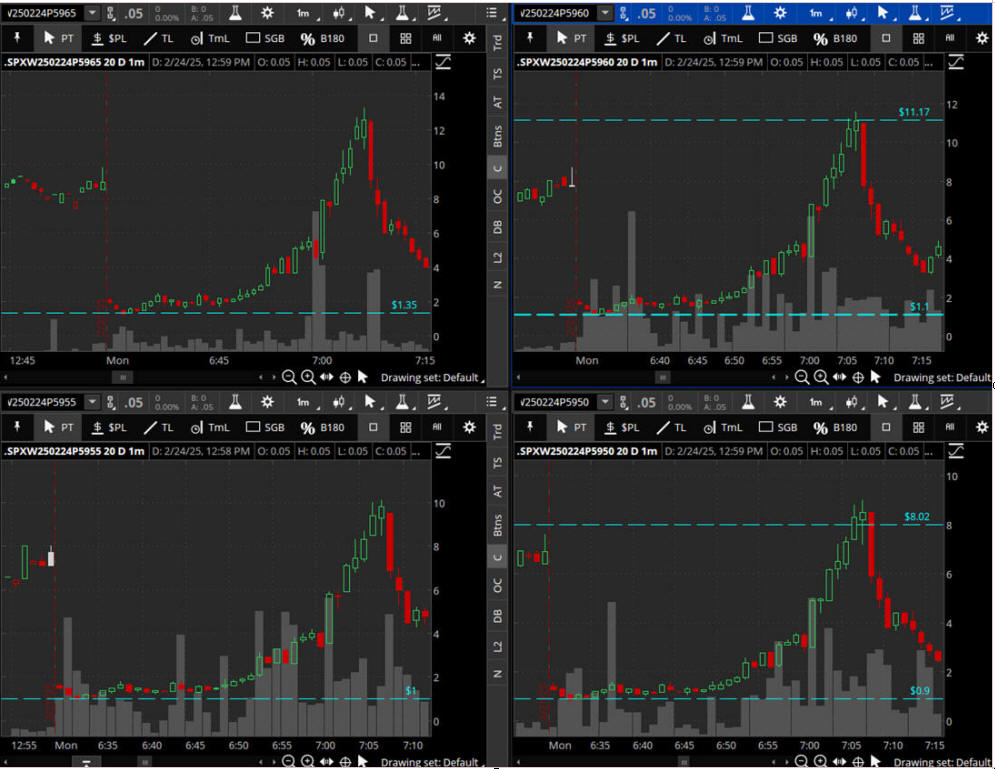The height and width of the screenshot is (769, 995).
Task: Open the drawing cursor dropdown in P5960 top bar
Action: tap(885, 13)
